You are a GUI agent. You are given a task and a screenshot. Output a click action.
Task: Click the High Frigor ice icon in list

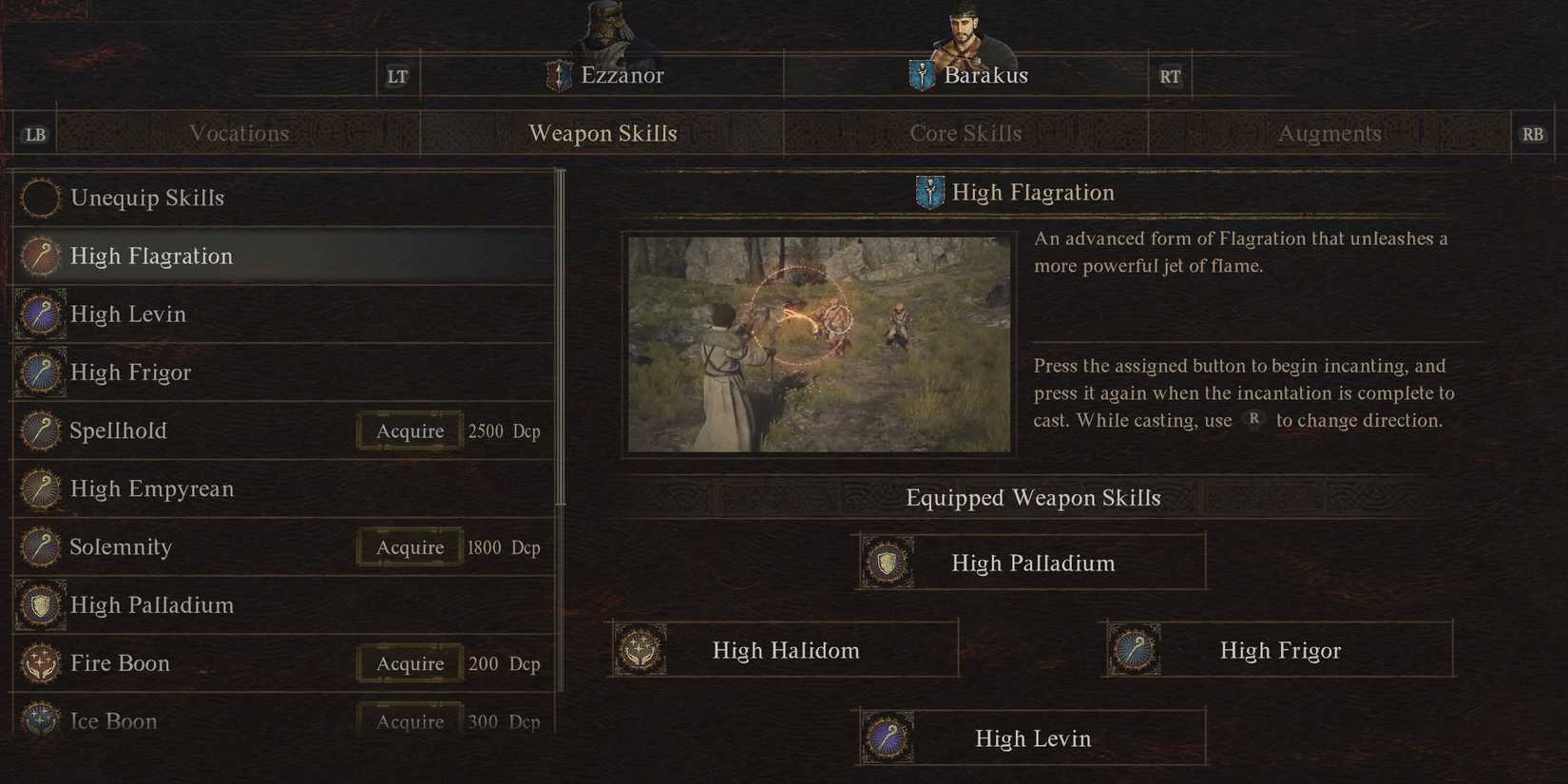[40, 373]
